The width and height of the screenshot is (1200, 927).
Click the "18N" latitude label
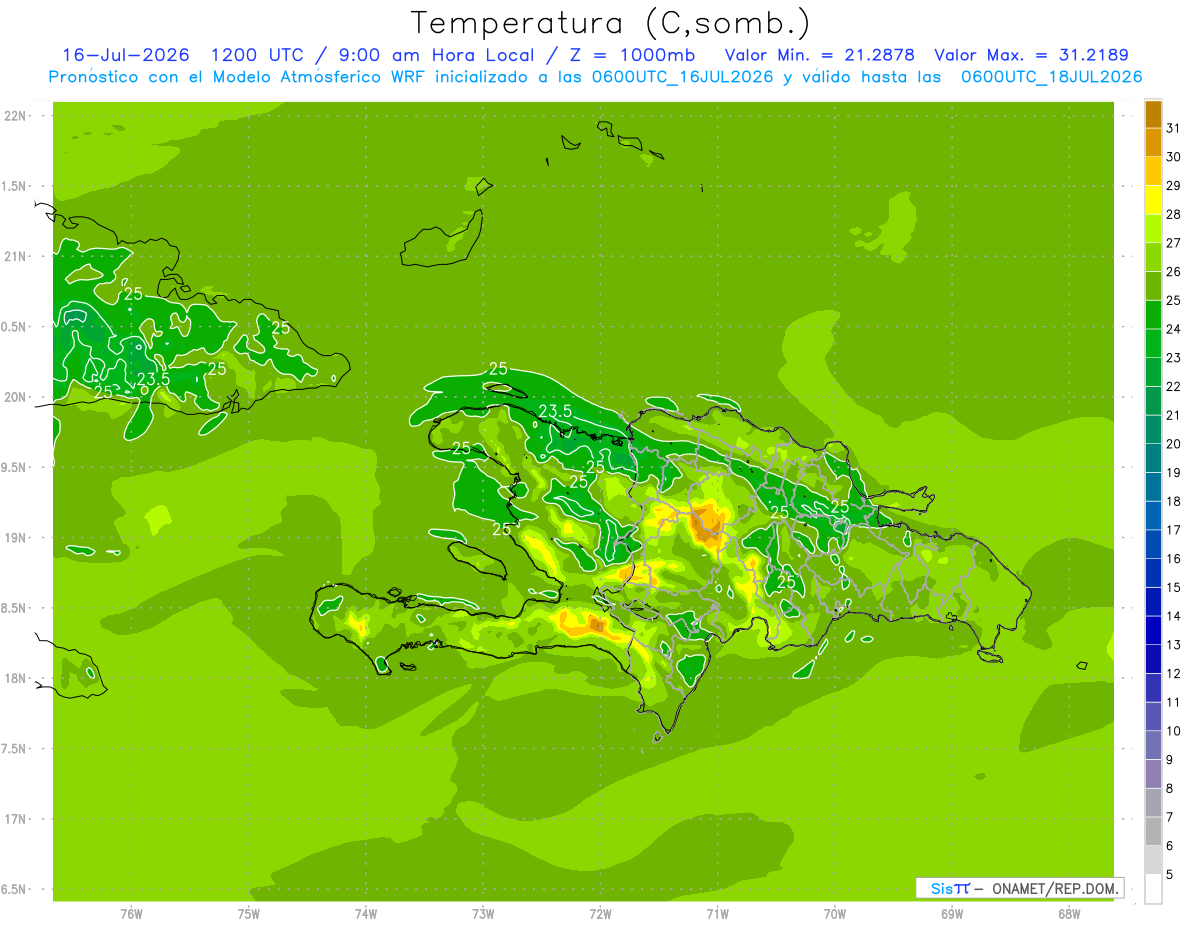point(15,678)
